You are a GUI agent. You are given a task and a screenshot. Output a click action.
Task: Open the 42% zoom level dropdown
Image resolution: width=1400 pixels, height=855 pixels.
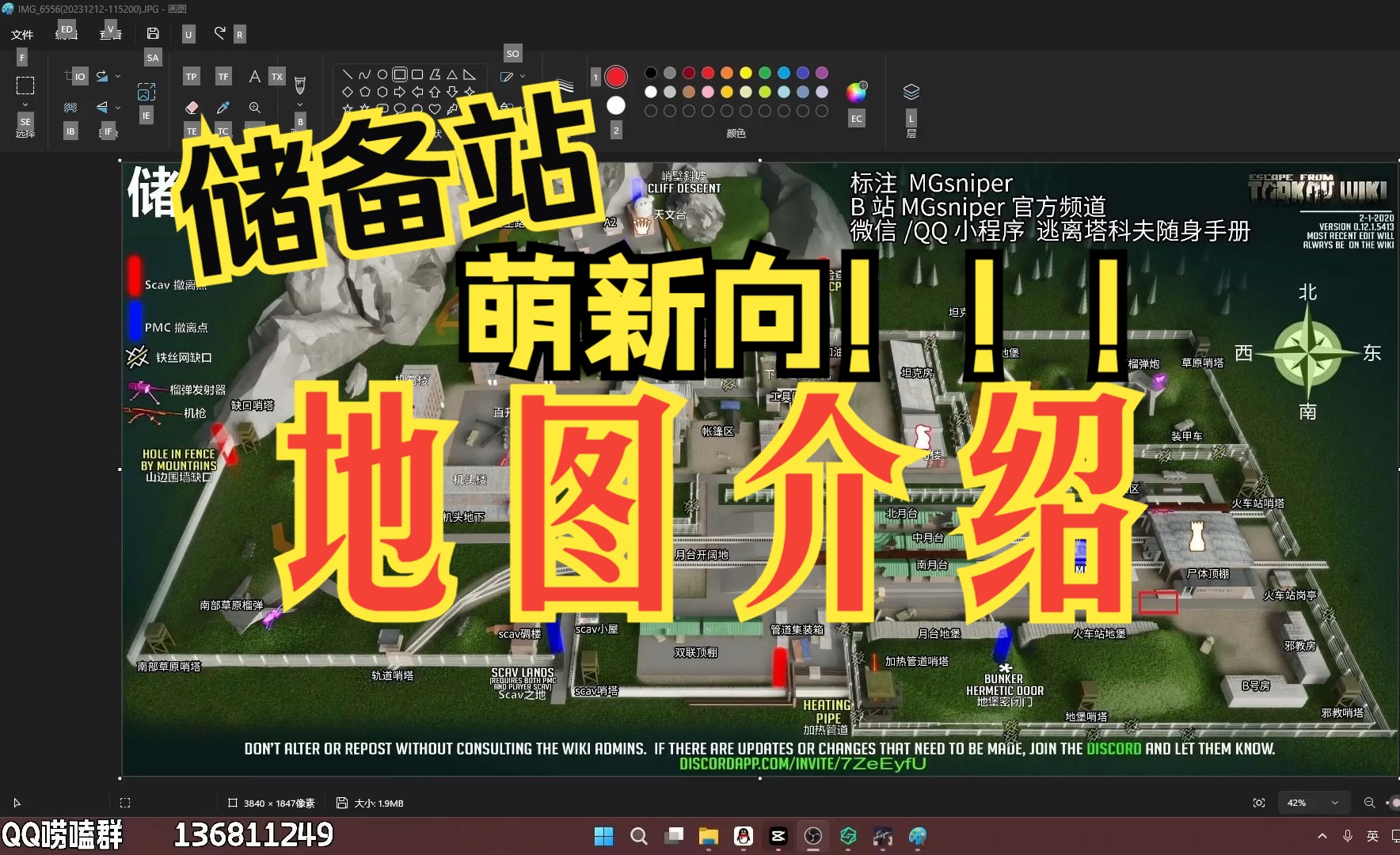point(1313,803)
